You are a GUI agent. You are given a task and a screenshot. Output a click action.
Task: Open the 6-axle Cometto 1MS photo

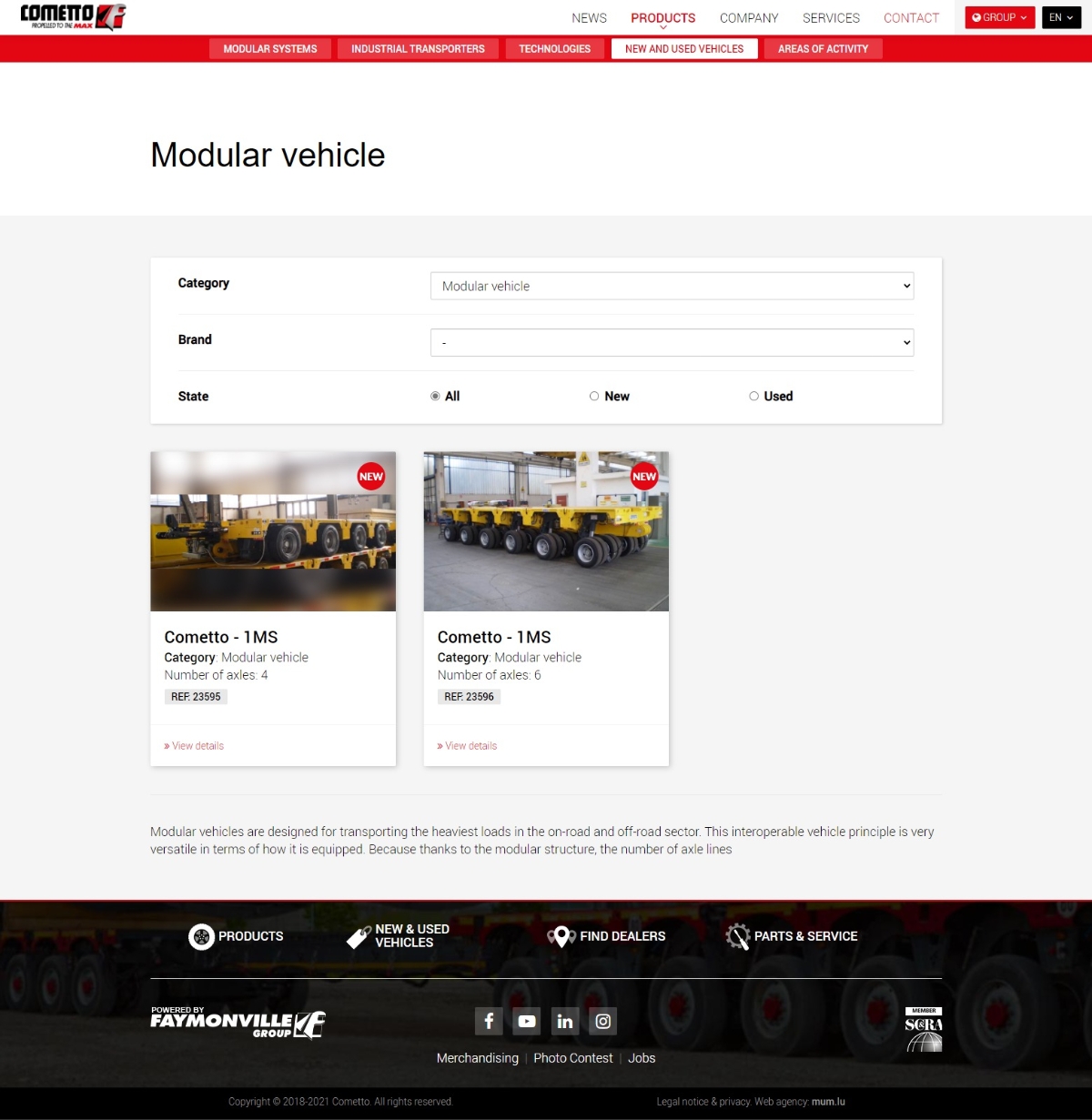click(546, 531)
